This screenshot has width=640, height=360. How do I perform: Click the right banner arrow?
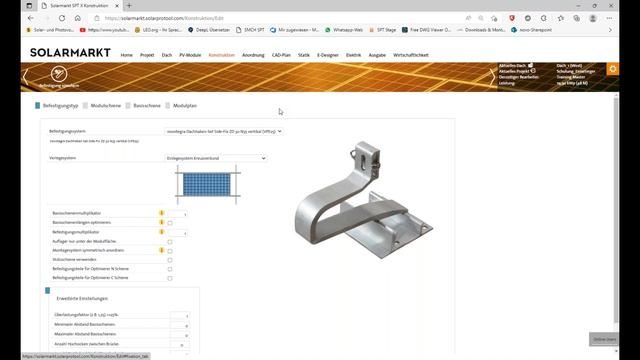click(492, 77)
